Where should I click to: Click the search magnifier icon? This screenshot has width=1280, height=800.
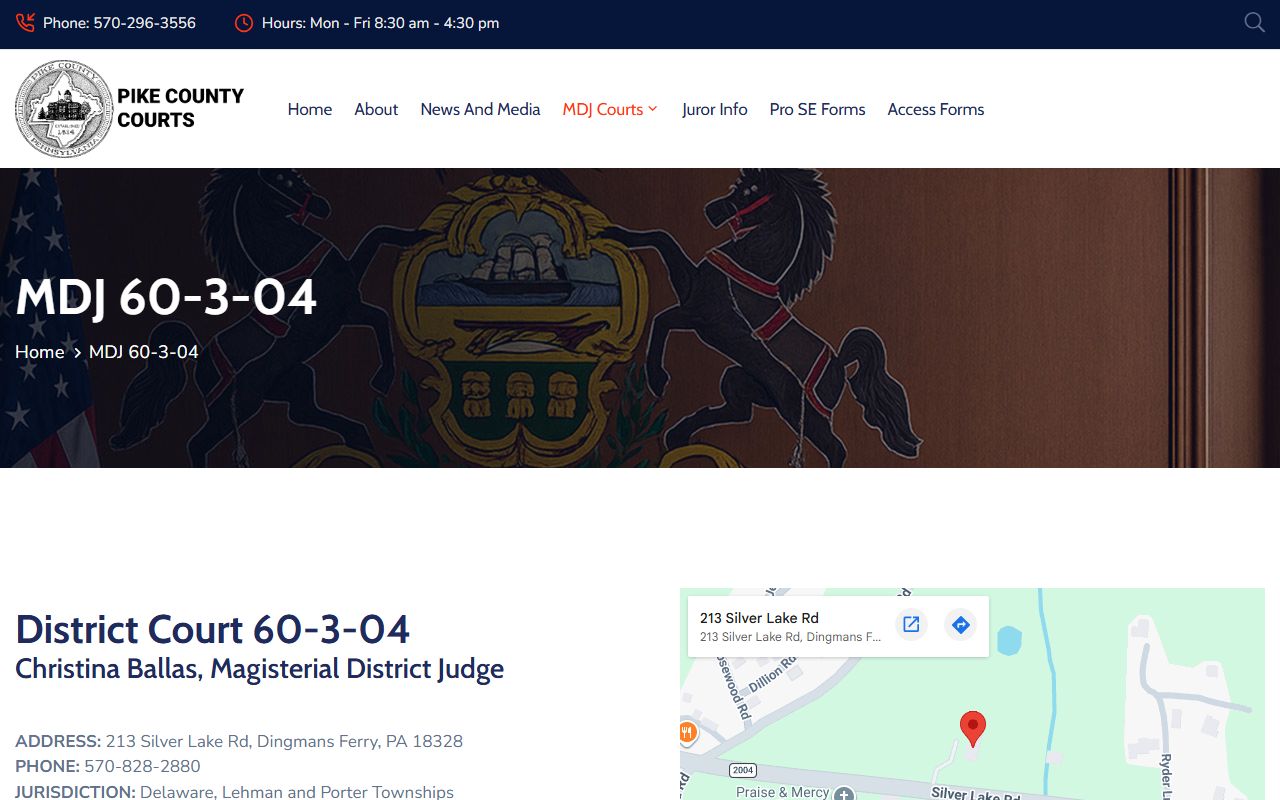pos(1254,22)
